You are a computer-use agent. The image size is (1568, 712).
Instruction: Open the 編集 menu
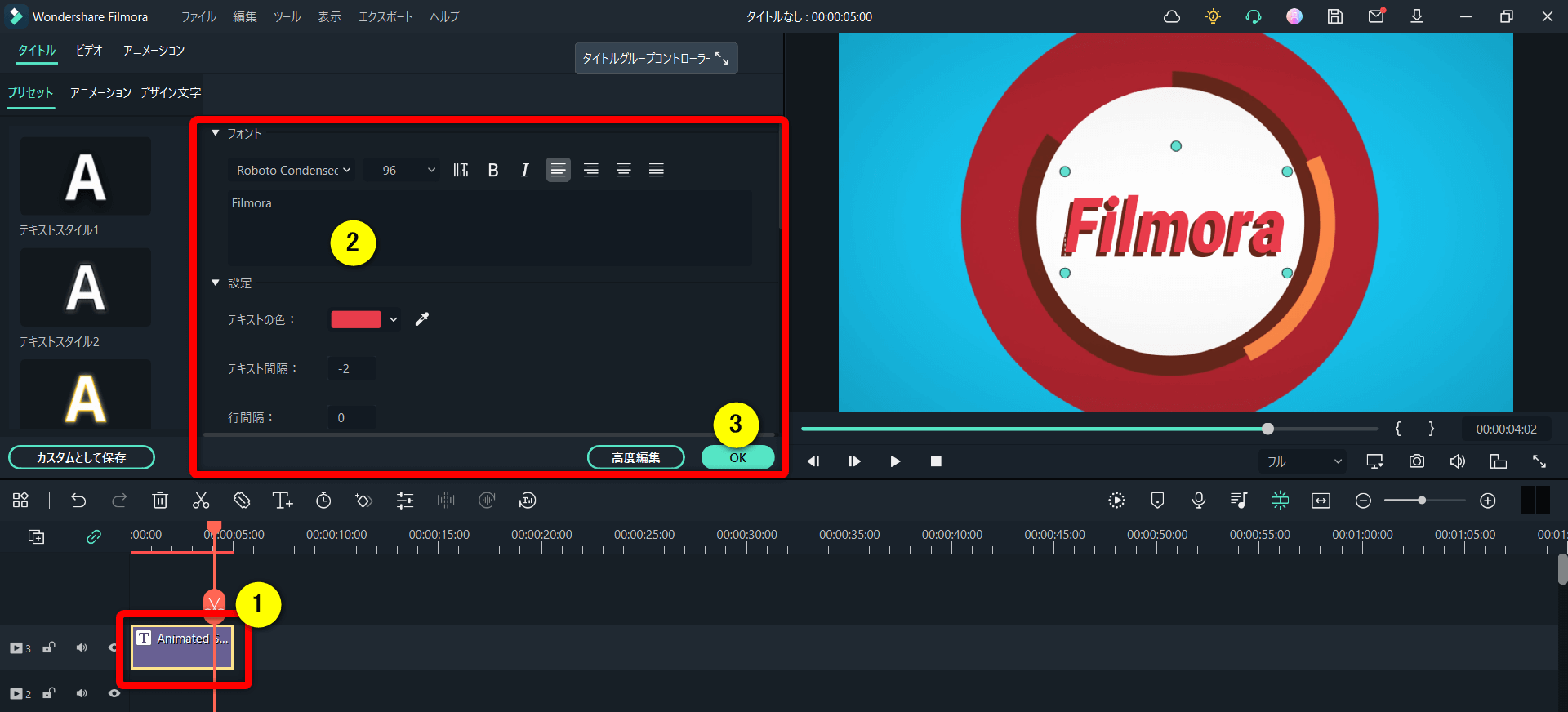coord(245,16)
